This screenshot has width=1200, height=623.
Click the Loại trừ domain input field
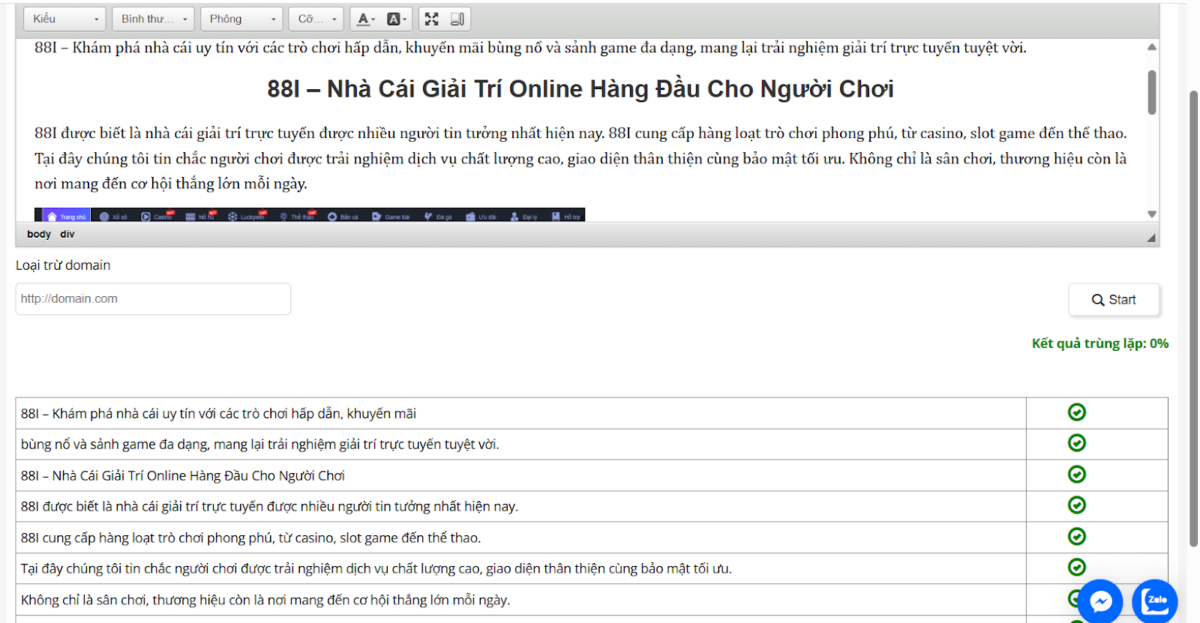pos(153,299)
